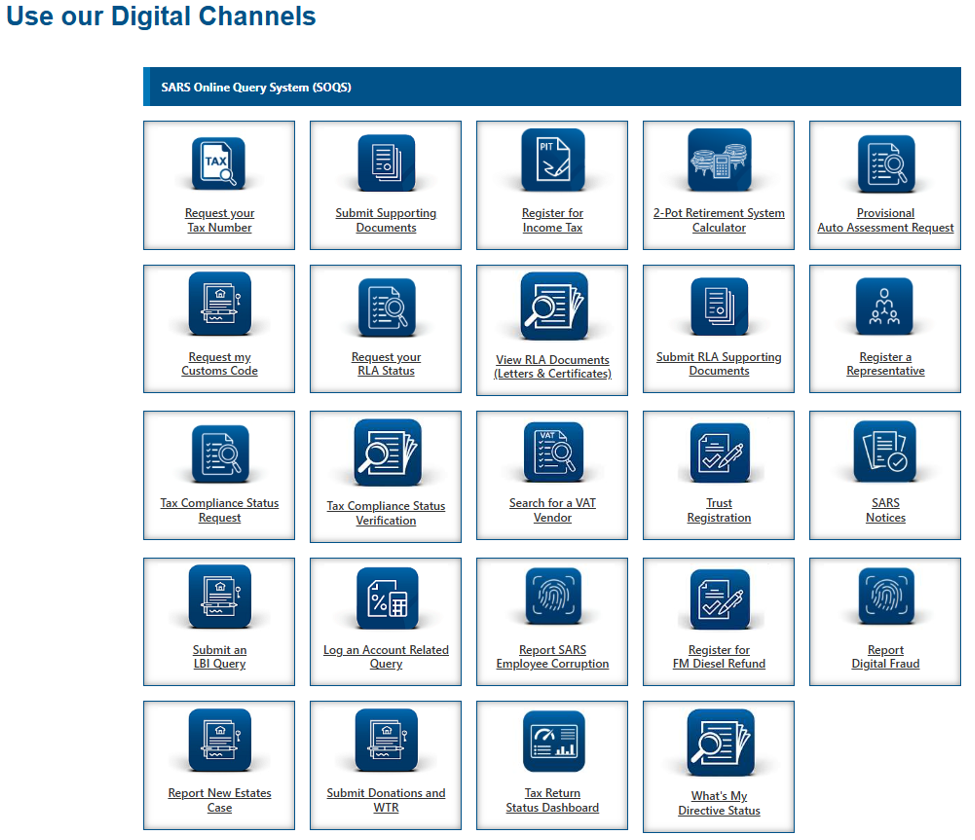This screenshot has height=840, width=975.
Task: Open the Tax Return Status Dashboard icon
Action: click(x=553, y=741)
